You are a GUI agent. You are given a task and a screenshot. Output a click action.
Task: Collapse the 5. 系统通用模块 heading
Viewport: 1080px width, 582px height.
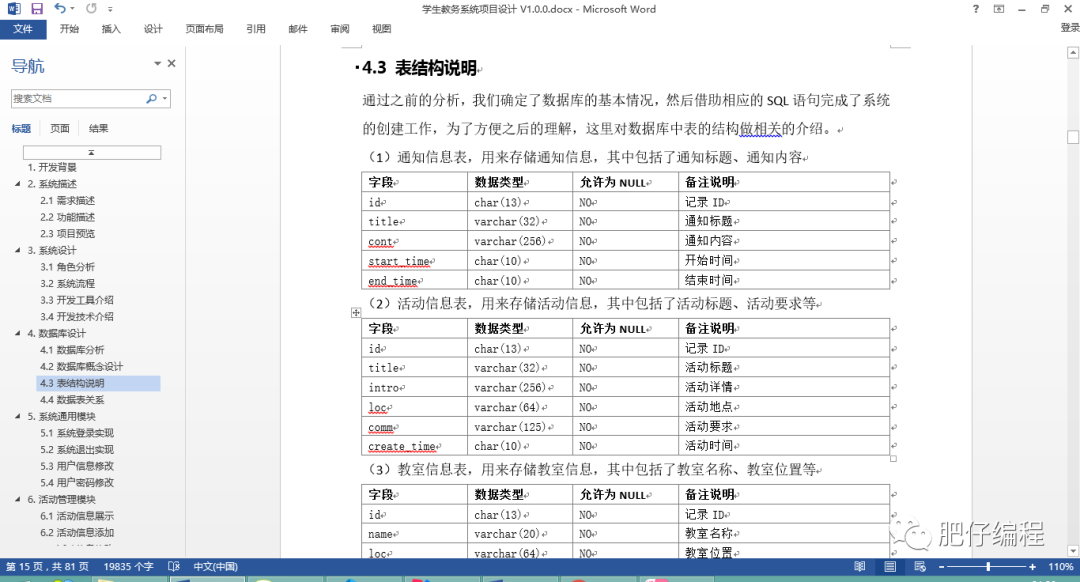[x=18, y=415]
